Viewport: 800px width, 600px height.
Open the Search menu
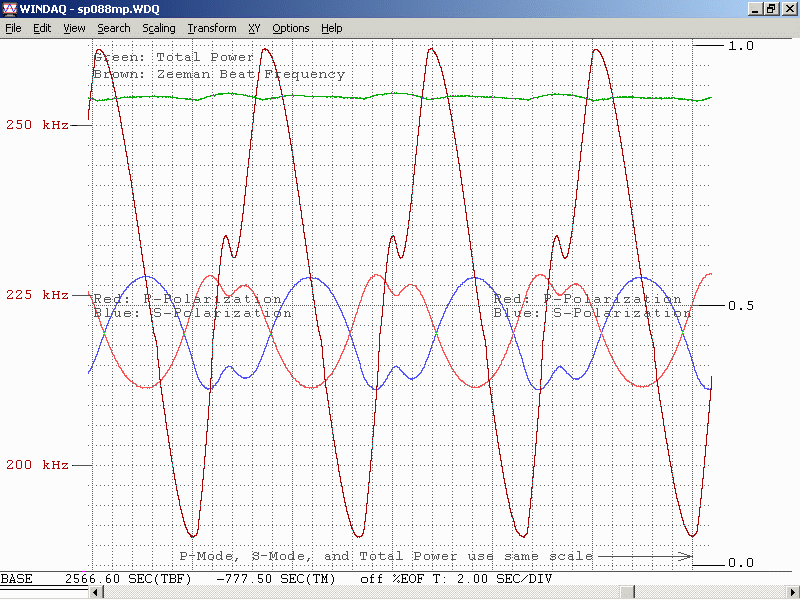pos(113,28)
